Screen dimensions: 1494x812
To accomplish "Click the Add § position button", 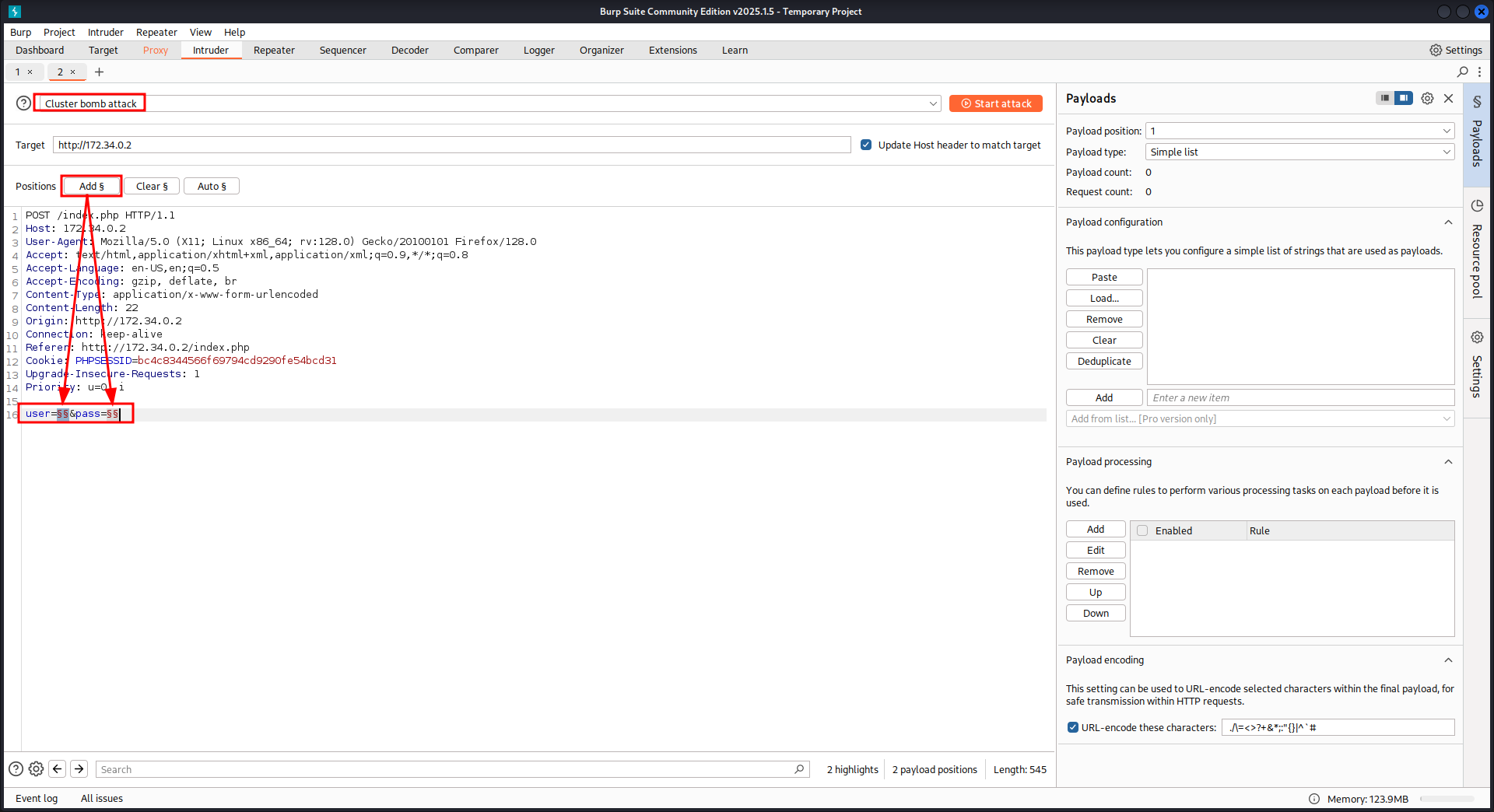I will coord(92,186).
